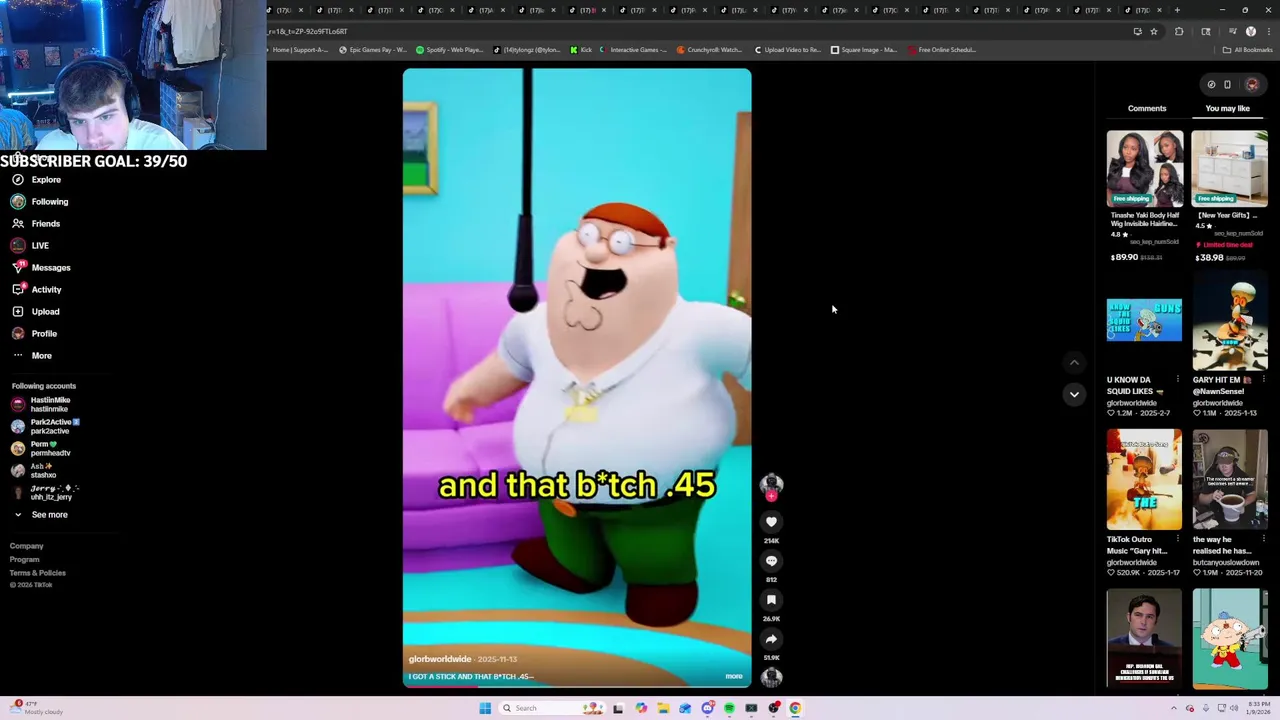Viewport: 1280px width, 720px height.
Task: Open the Perm following account
Action: pyautogui.click(x=42, y=448)
